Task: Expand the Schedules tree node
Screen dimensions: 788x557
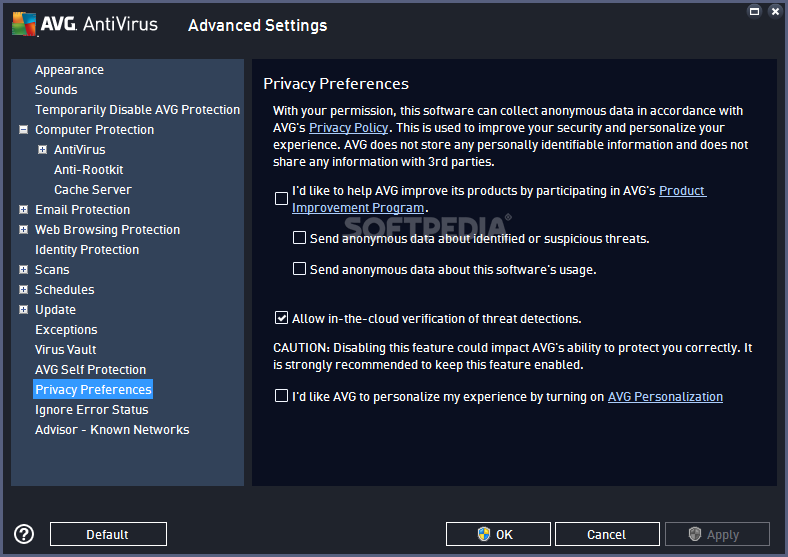Action: 23,290
